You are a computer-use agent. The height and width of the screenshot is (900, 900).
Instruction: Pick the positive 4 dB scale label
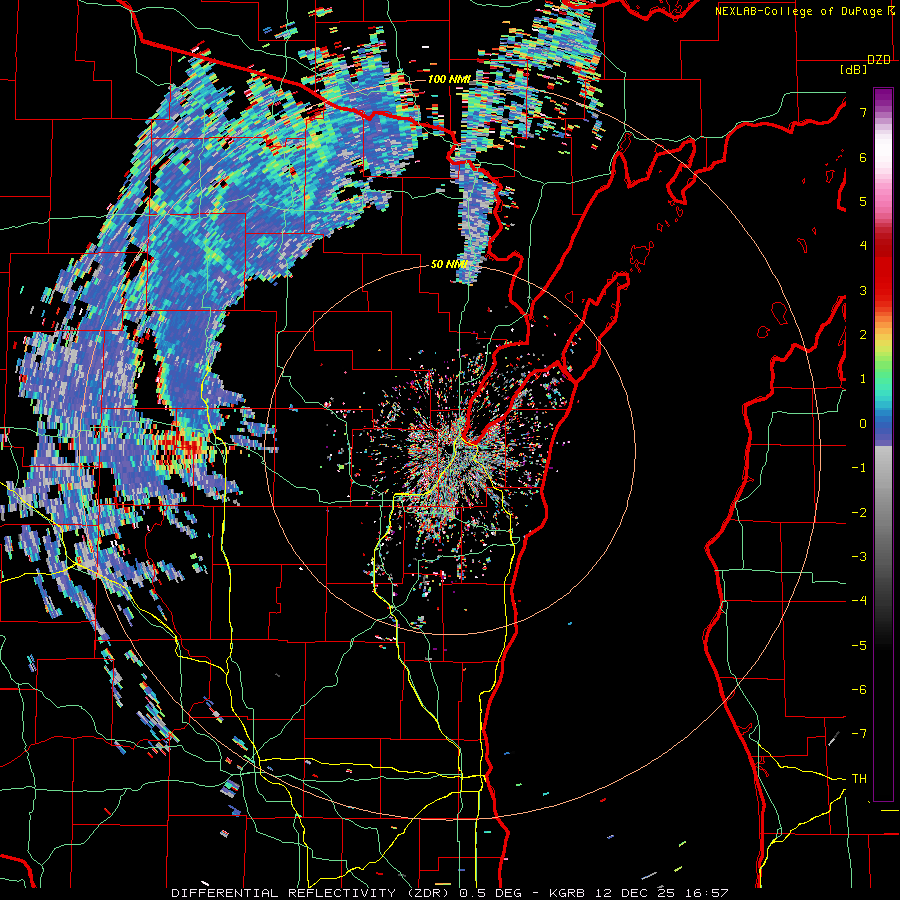tap(863, 246)
